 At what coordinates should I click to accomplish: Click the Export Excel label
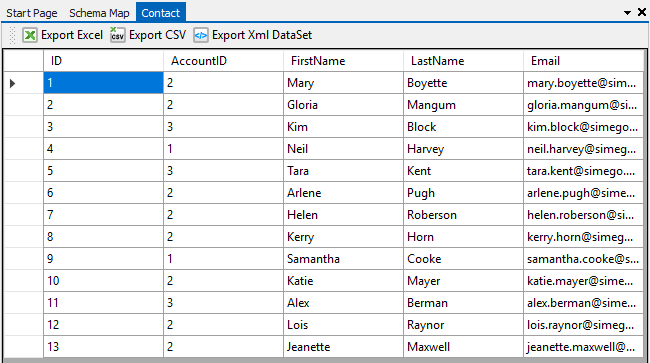point(72,35)
